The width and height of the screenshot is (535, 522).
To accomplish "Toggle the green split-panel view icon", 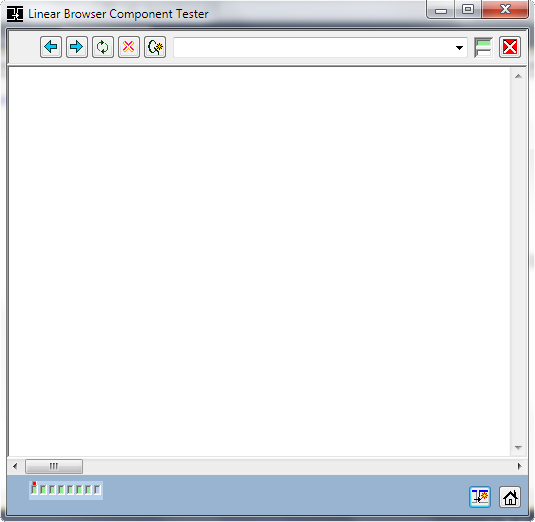I will click(x=483, y=47).
